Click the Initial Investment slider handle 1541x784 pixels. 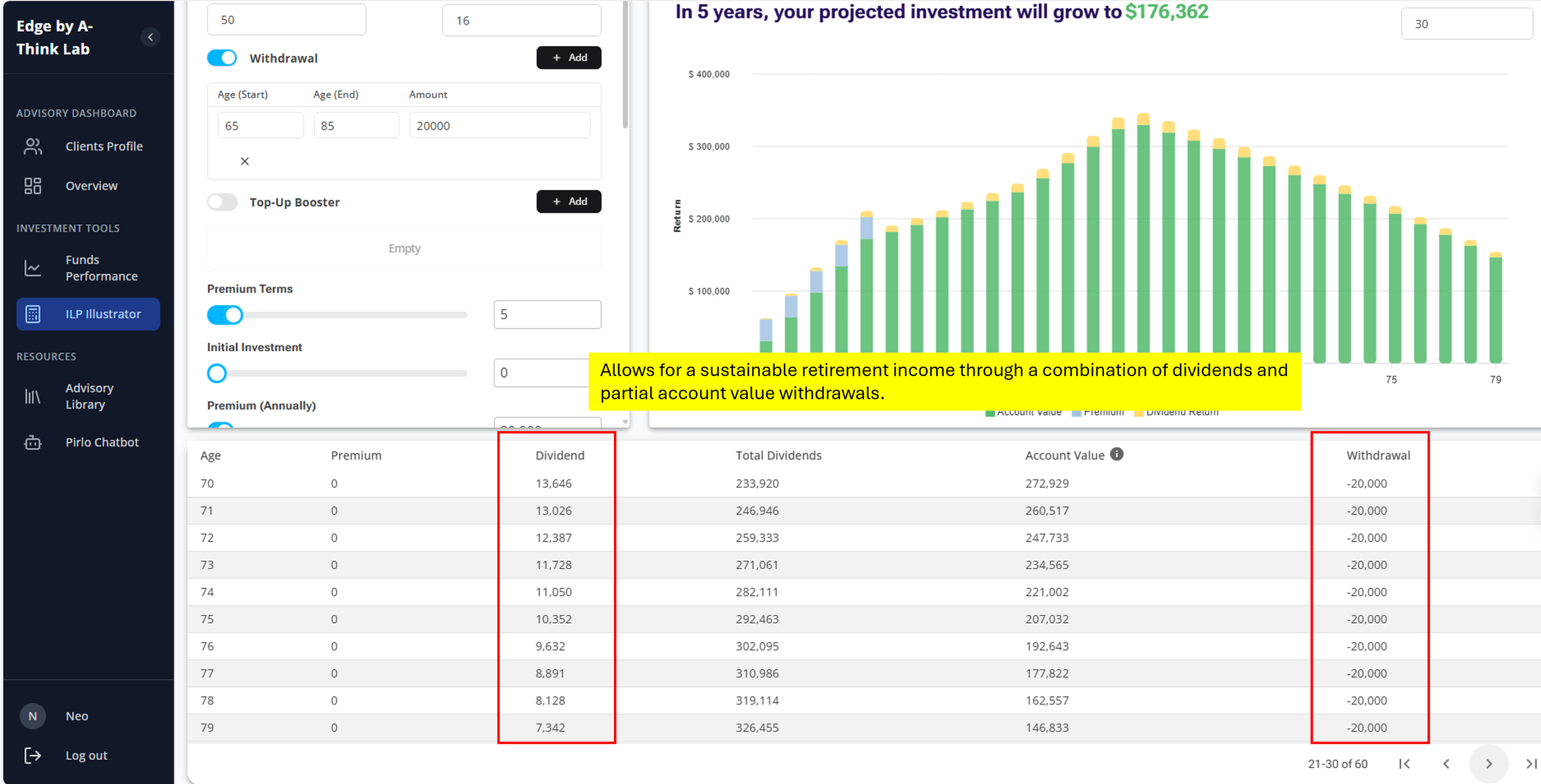point(216,374)
